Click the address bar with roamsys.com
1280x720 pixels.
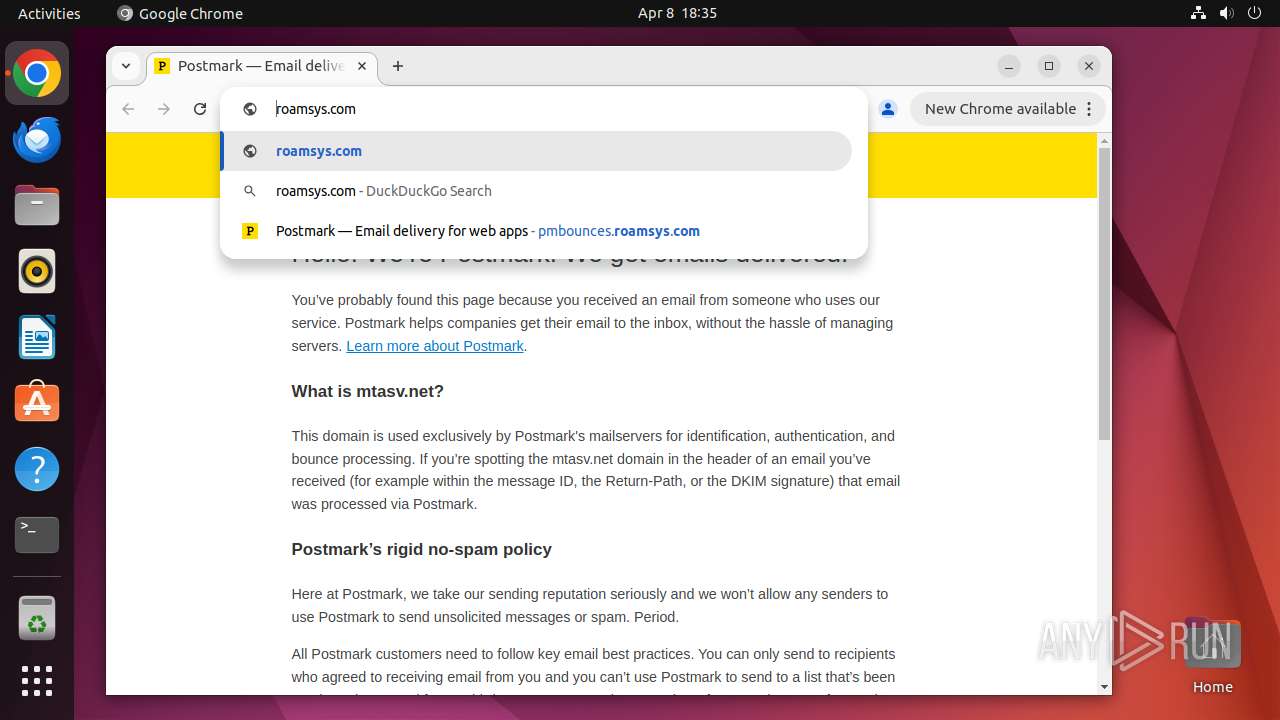tap(543, 109)
